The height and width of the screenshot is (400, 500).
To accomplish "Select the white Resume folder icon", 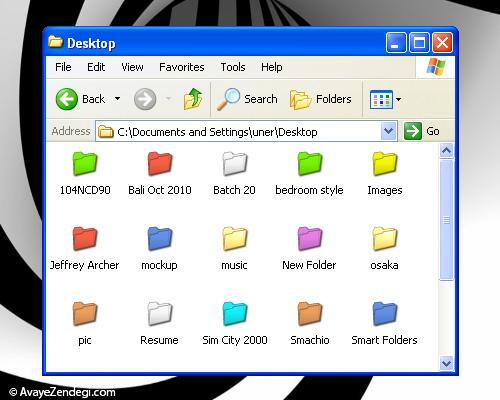I will 160,314.
